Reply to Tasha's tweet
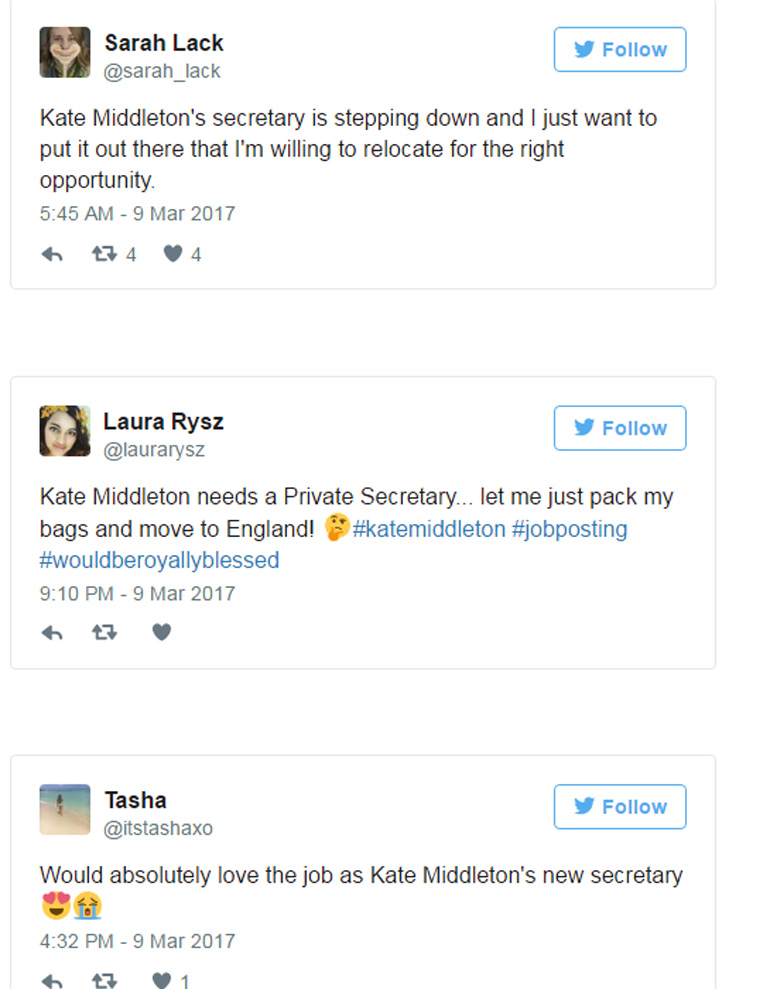The width and height of the screenshot is (770, 989). click(52, 981)
